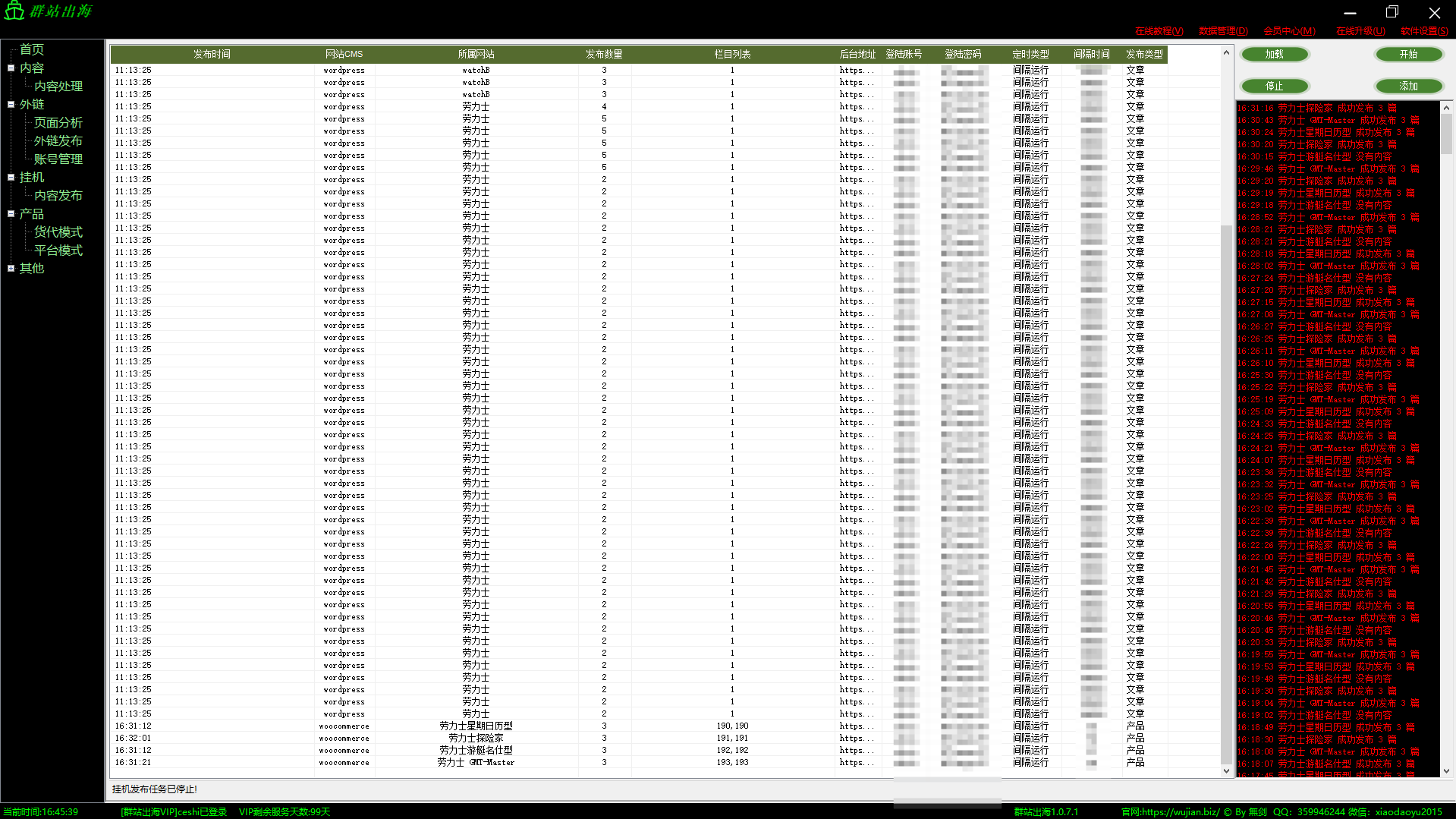
Task: Click the 群站出海1.0.7.1 version label
Action: (1046, 812)
